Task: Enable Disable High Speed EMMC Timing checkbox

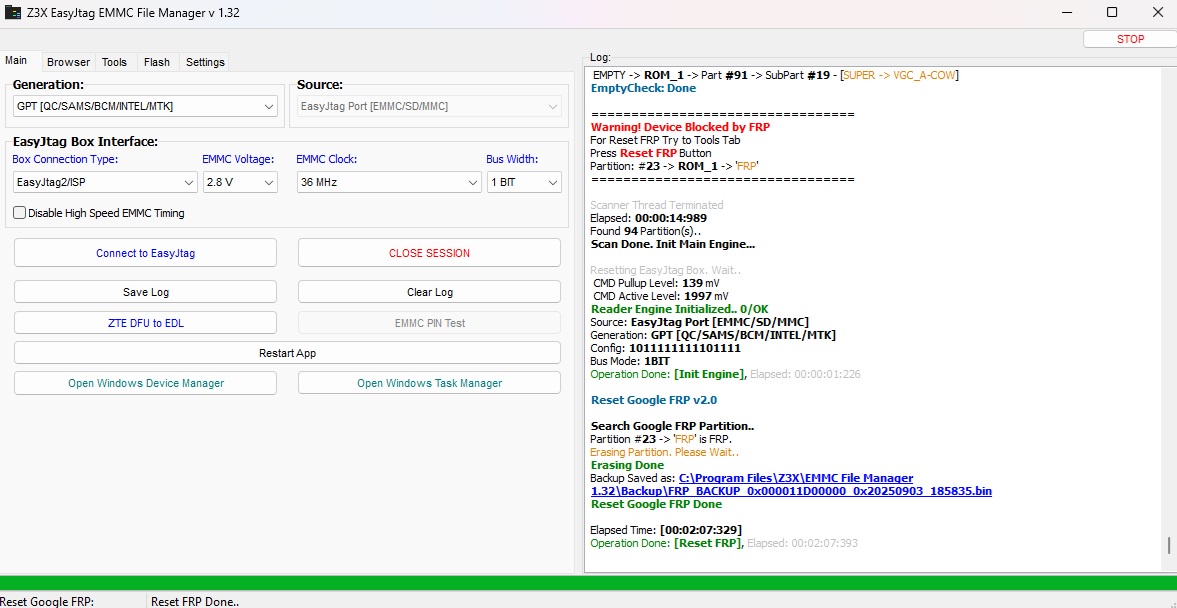Action: [20, 213]
